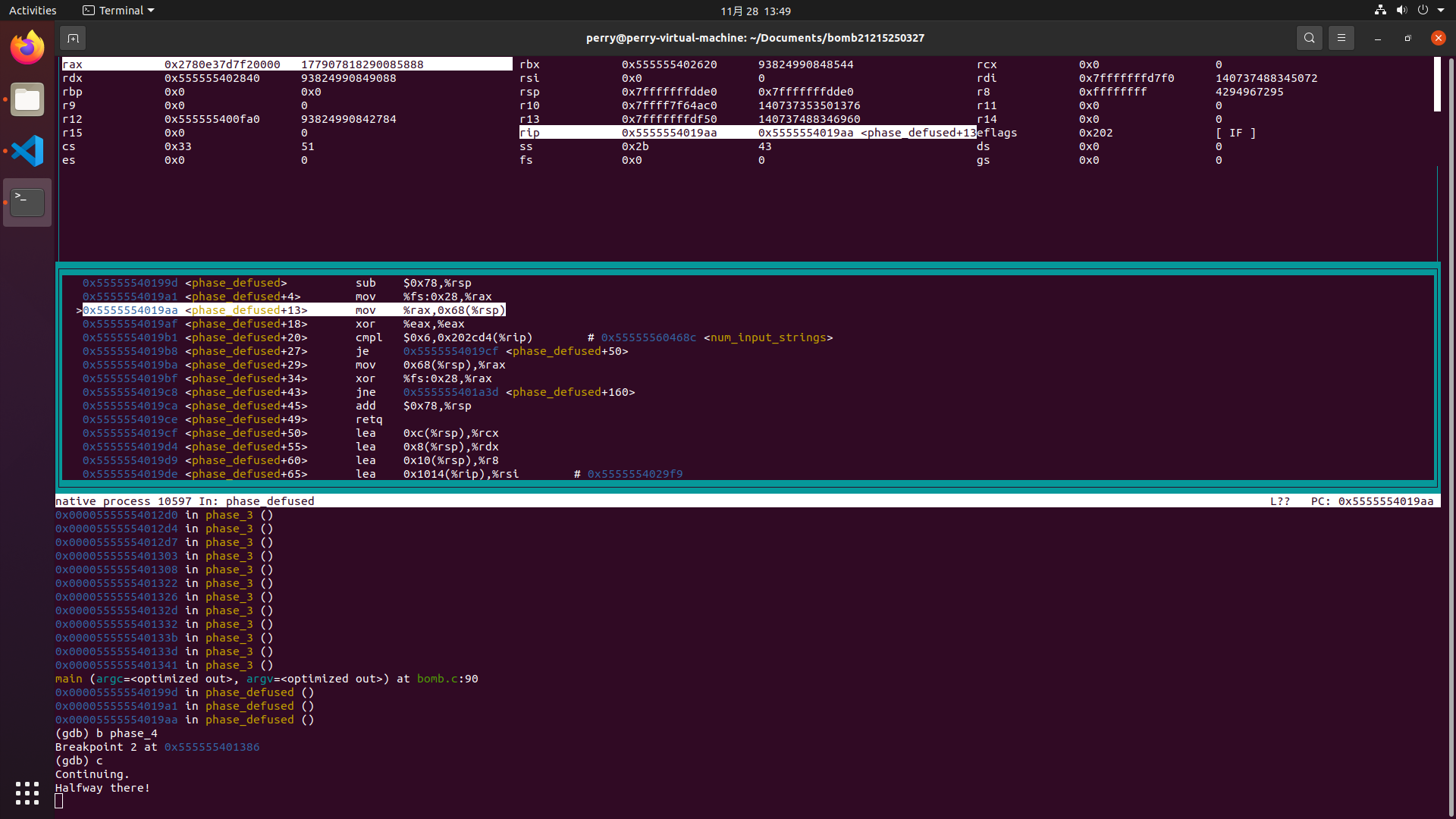Click the num_input_strings symbol
This screenshot has height=819, width=1456.
click(x=768, y=337)
